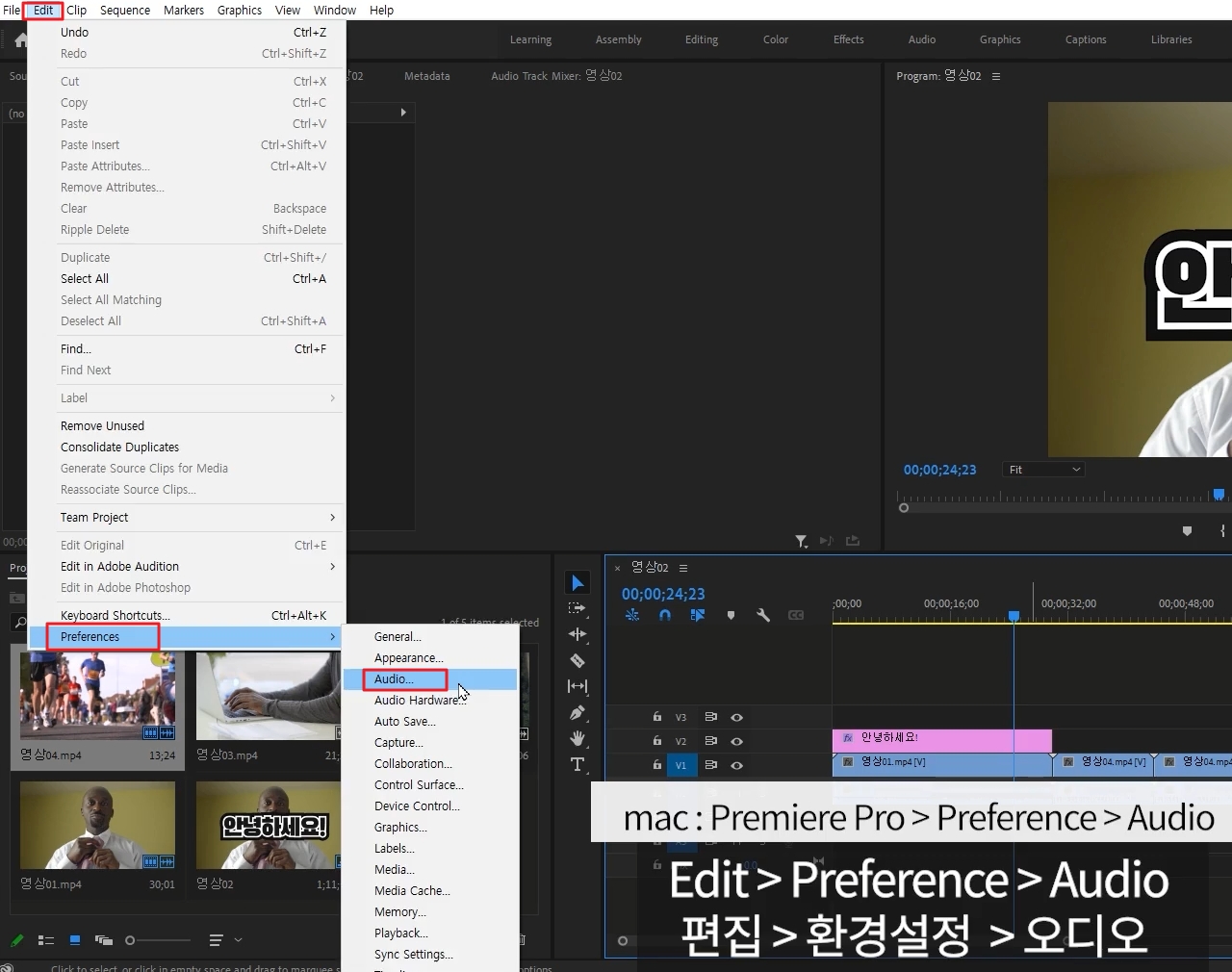Open the Sequence menu
Viewport: 1232px width, 972px height.
point(125,11)
